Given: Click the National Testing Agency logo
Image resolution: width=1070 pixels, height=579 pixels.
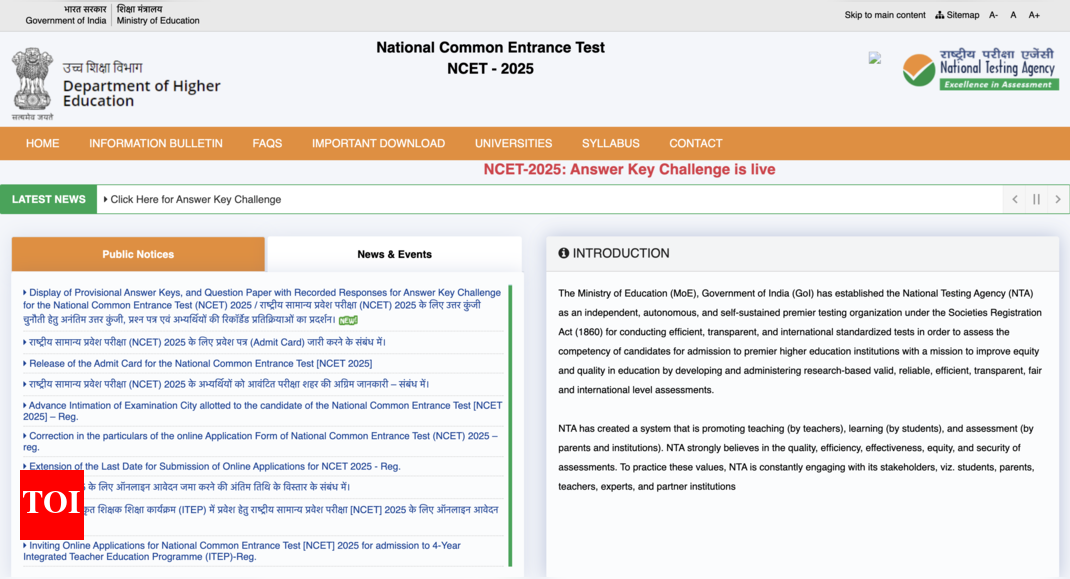Looking at the screenshot, I should pos(980,70).
